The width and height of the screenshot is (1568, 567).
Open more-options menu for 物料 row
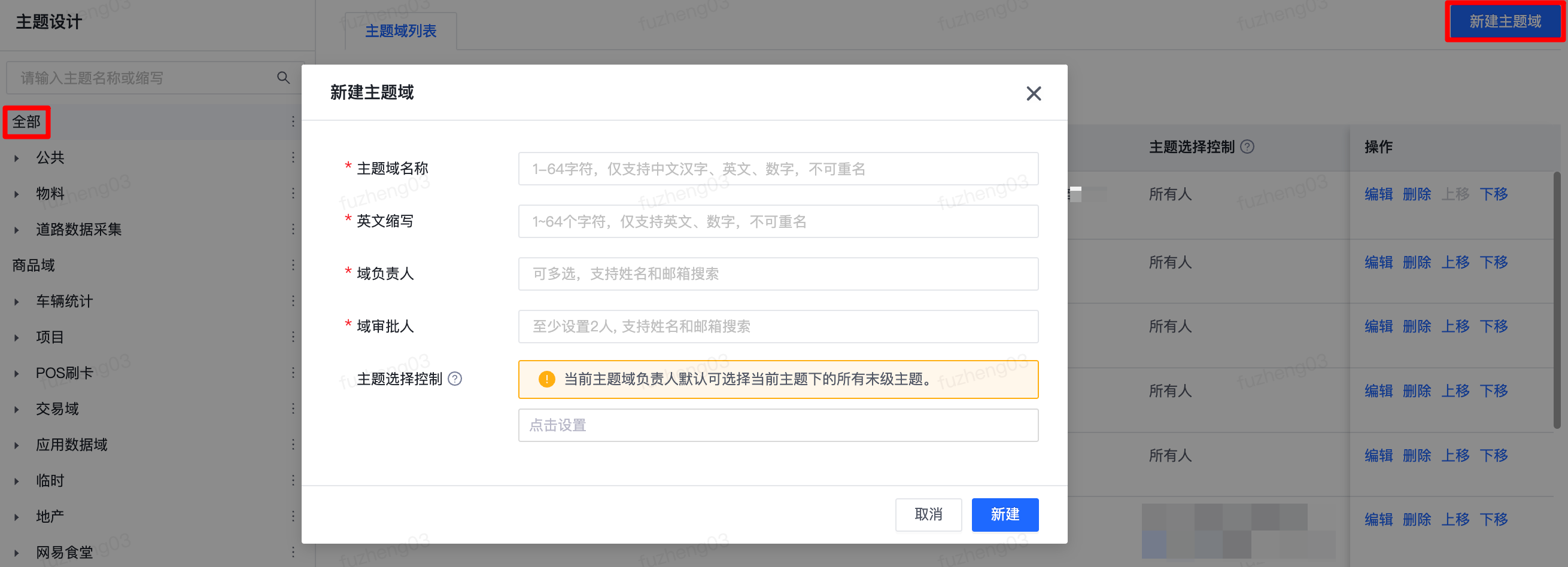click(x=293, y=193)
